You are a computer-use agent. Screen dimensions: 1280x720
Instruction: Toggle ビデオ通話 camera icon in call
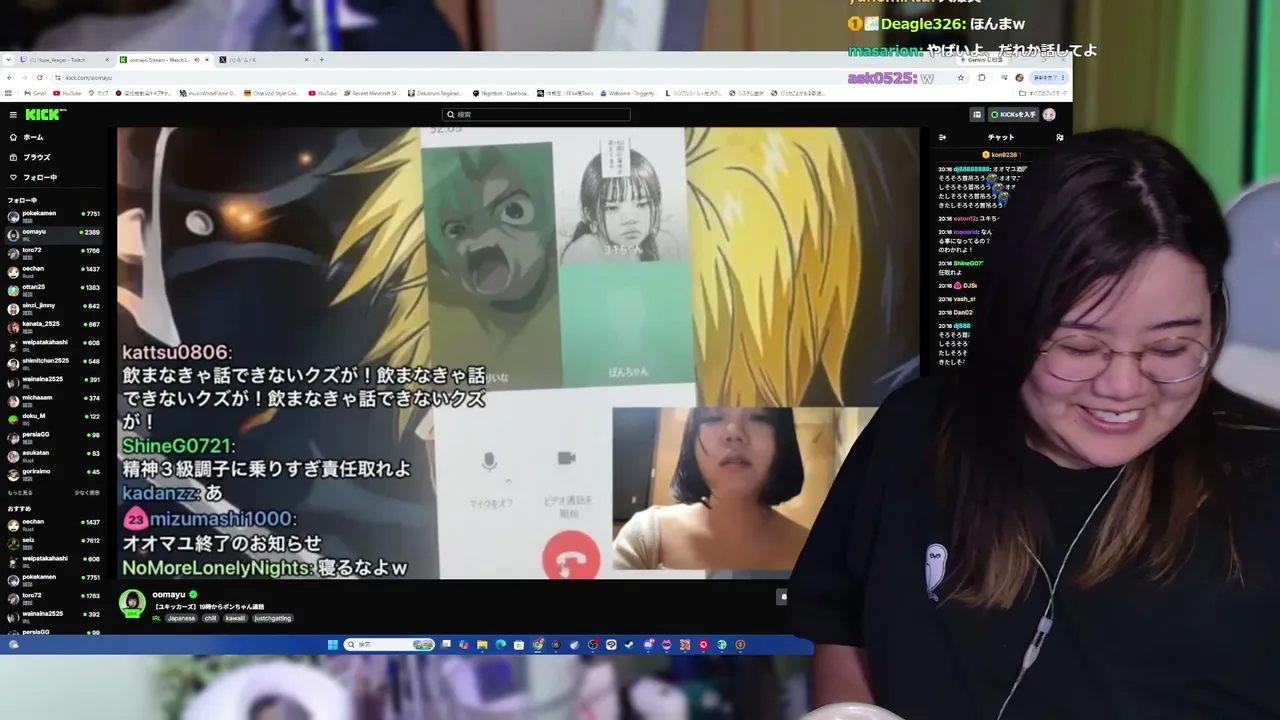point(566,459)
